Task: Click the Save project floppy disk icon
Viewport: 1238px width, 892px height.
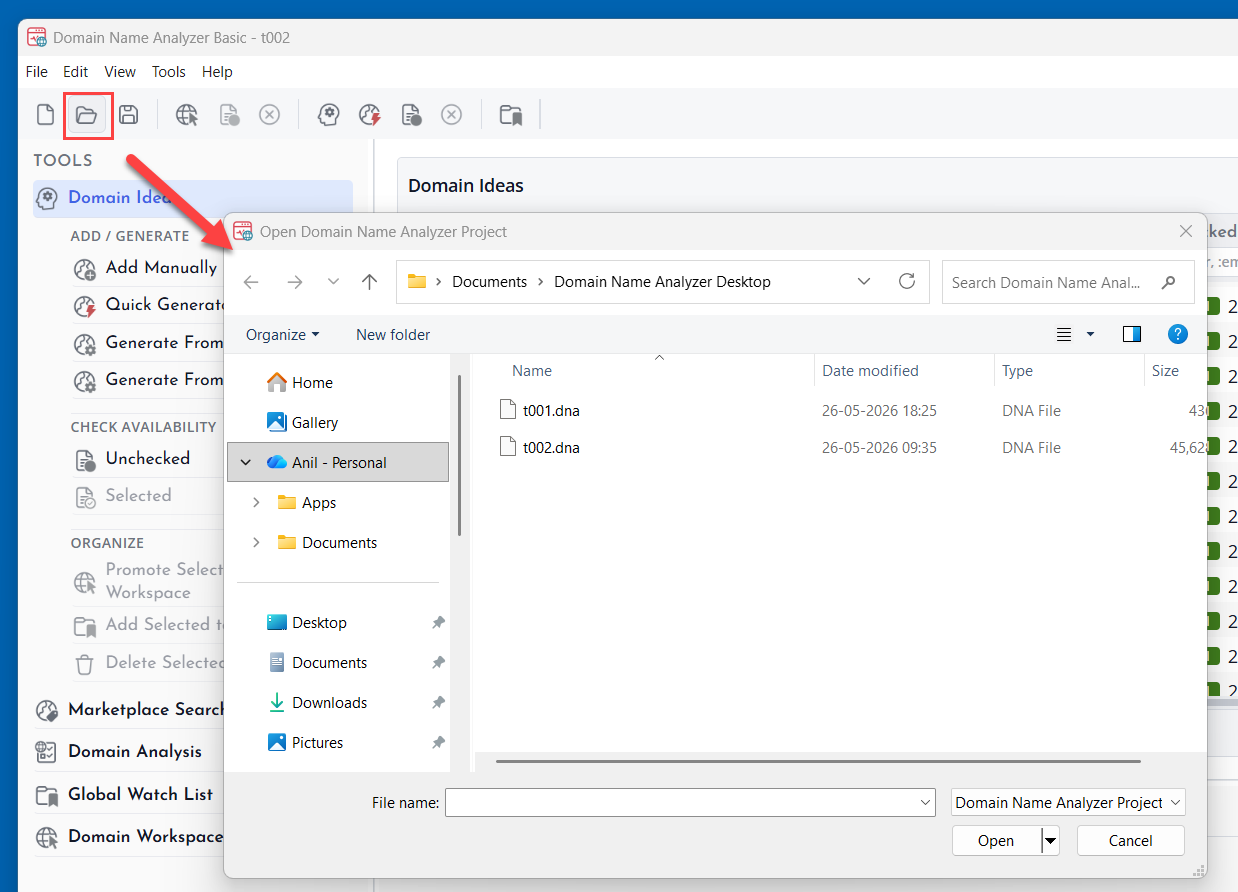Action: [128, 115]
